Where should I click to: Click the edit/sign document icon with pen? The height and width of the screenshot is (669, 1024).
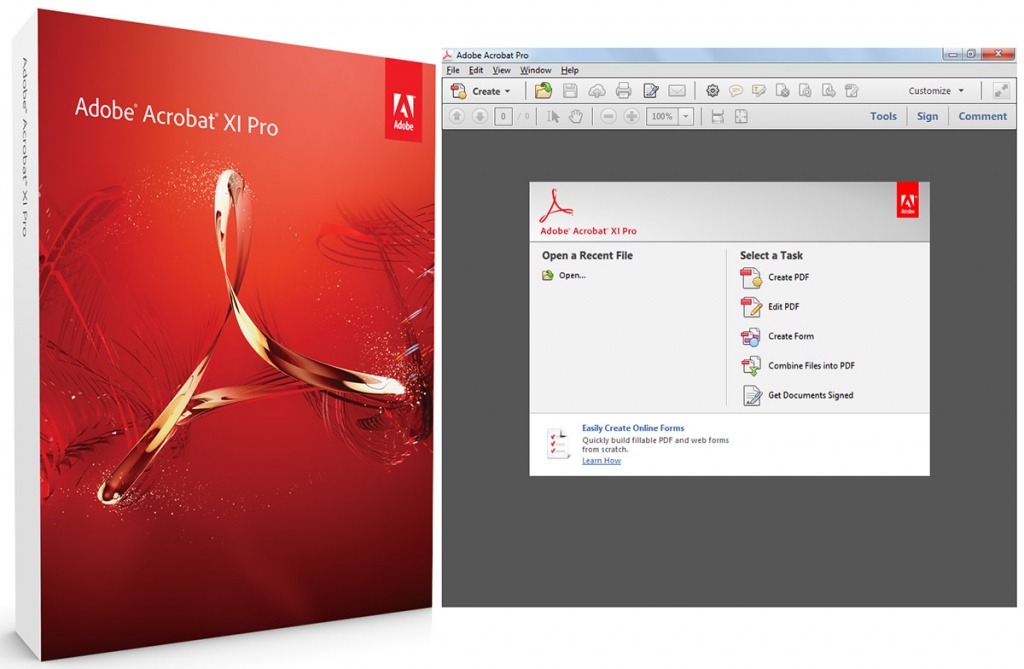coord(650,91)
